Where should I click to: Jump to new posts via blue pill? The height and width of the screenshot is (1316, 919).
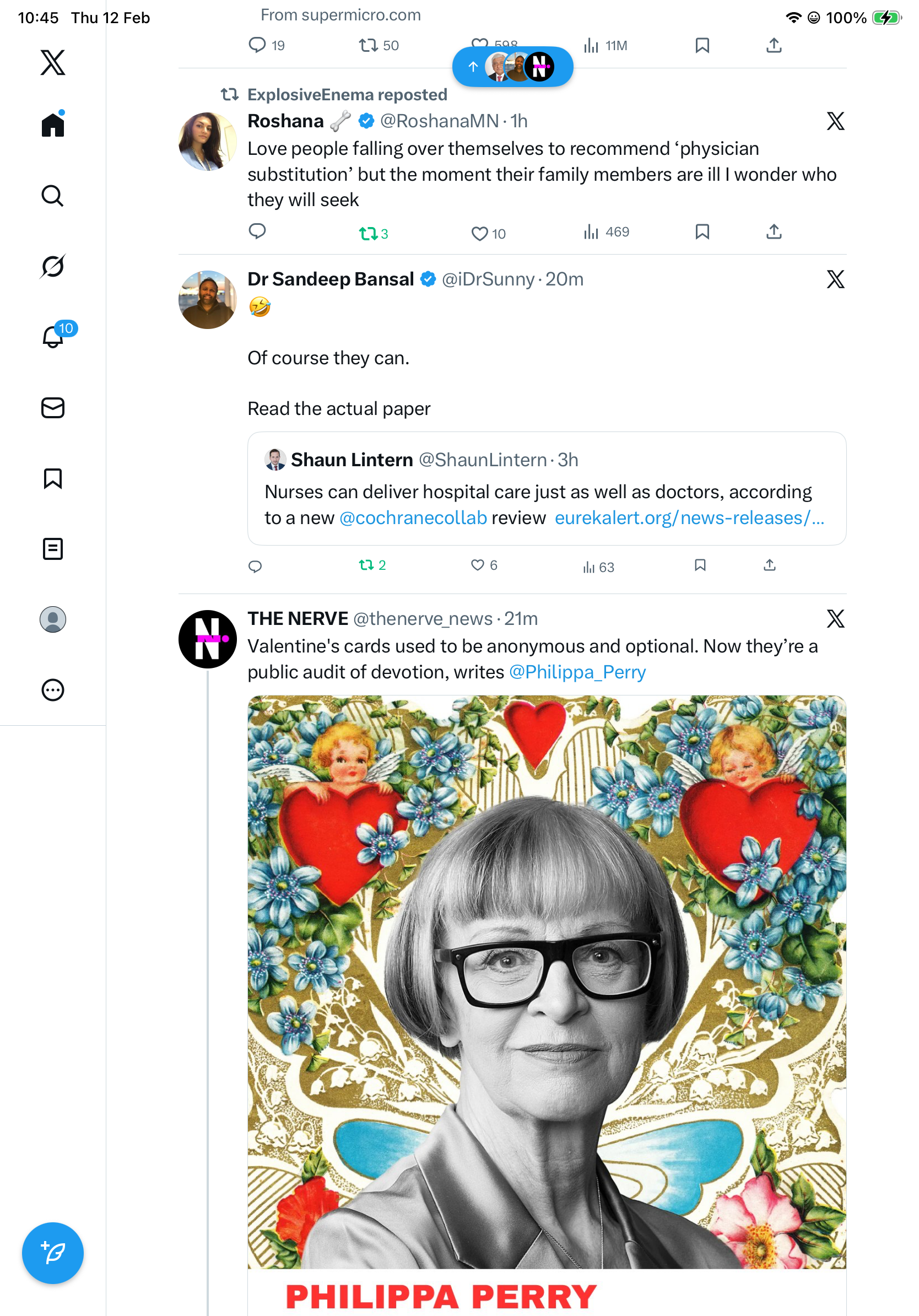[512, 67]
